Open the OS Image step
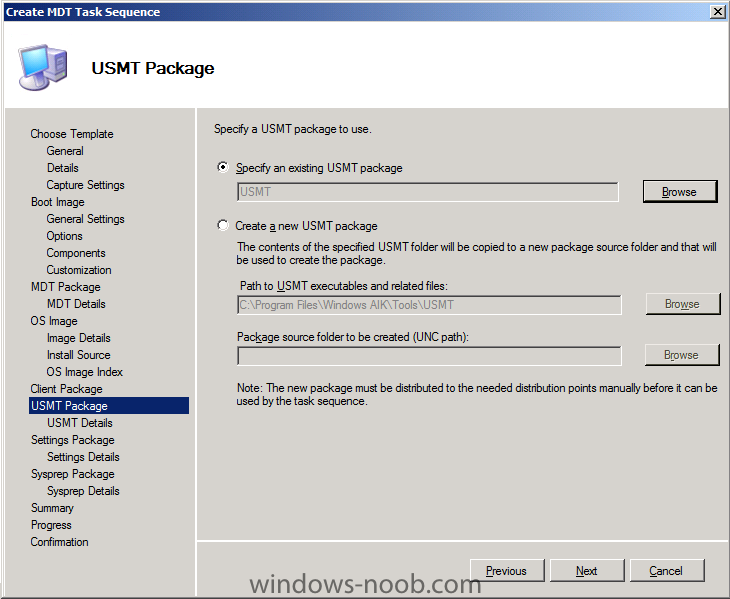 (x=54, y=321)
